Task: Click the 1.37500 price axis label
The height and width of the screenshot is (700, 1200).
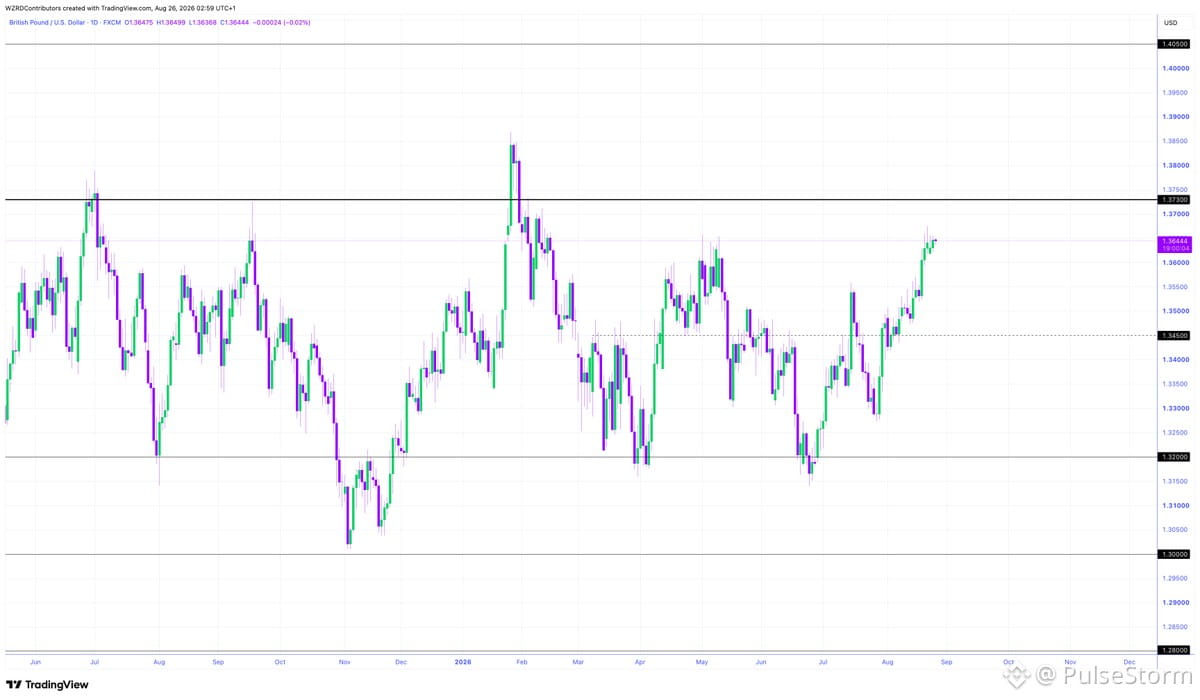Action: tap(1174, 189)
